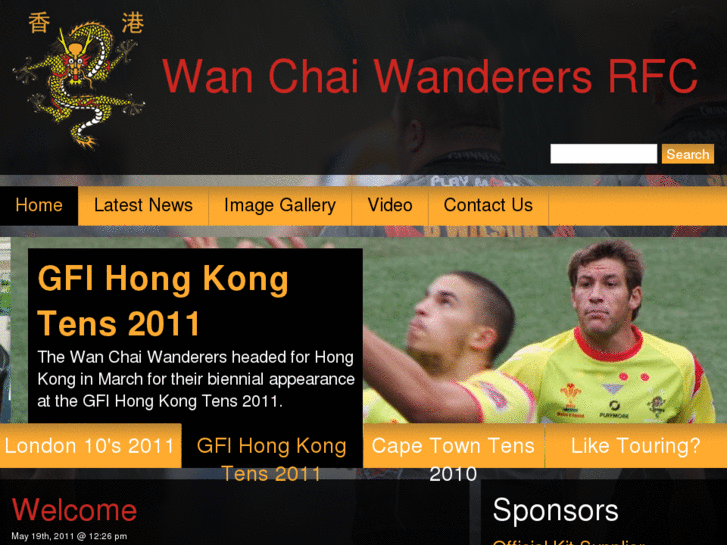Image resolution: width=727 pixels, height=545 pixels.
Task: Focus the site search text box
Action: coord(603,154)
